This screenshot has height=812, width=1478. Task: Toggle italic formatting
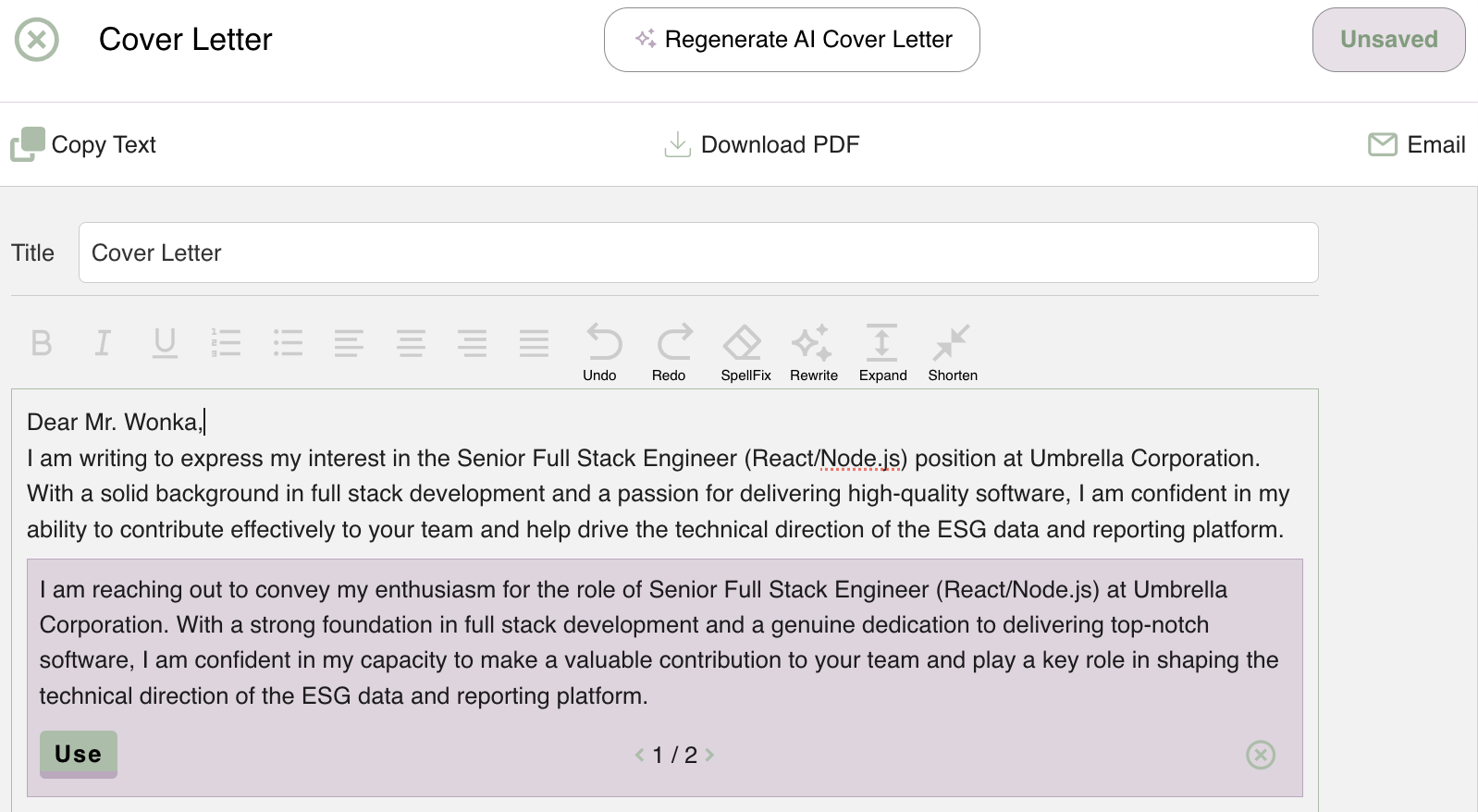pyautogui.click(x=103, y=343)
